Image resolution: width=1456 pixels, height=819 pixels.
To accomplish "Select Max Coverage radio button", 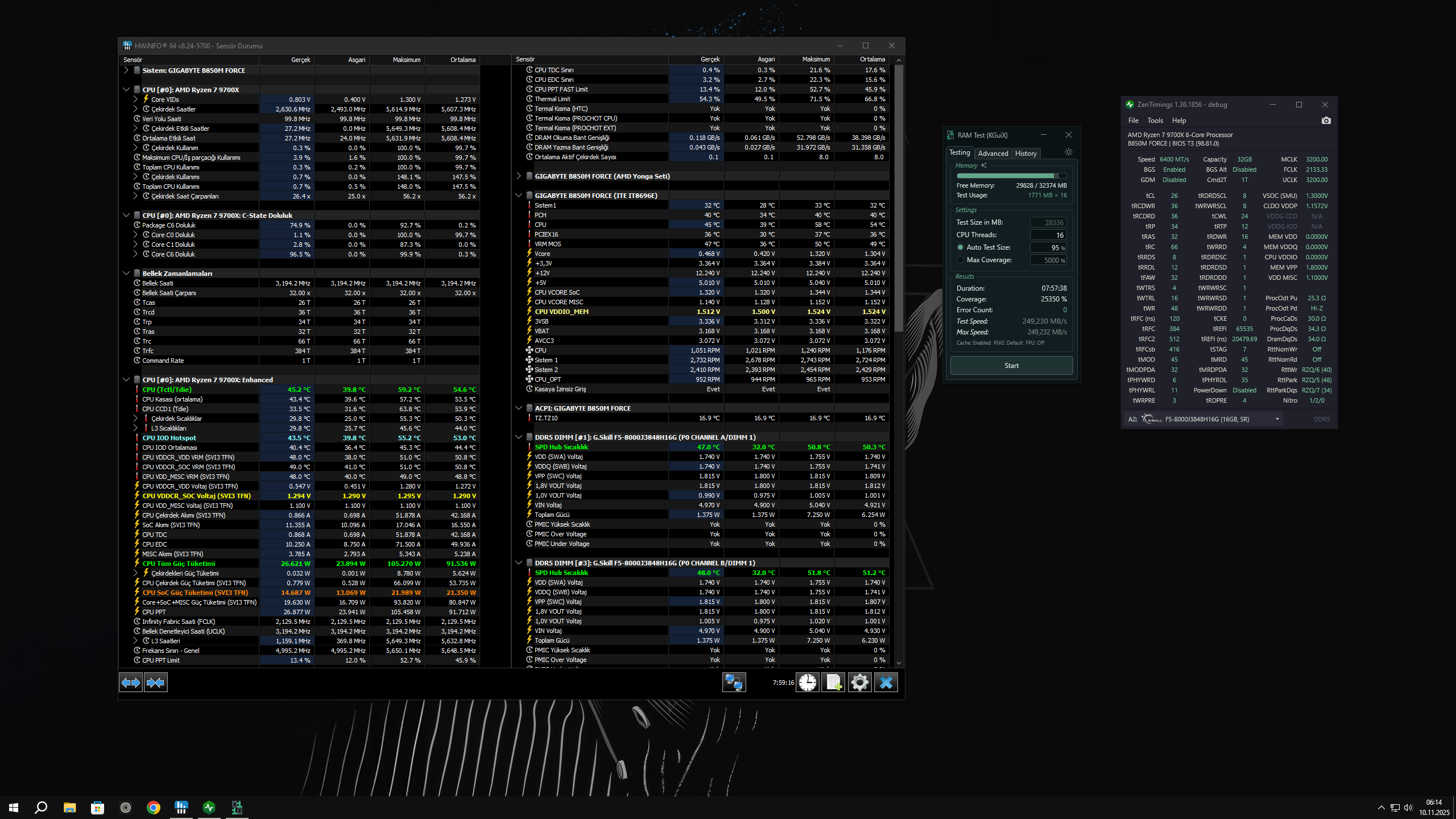I will pyautogui.click(x=961, y=260).
